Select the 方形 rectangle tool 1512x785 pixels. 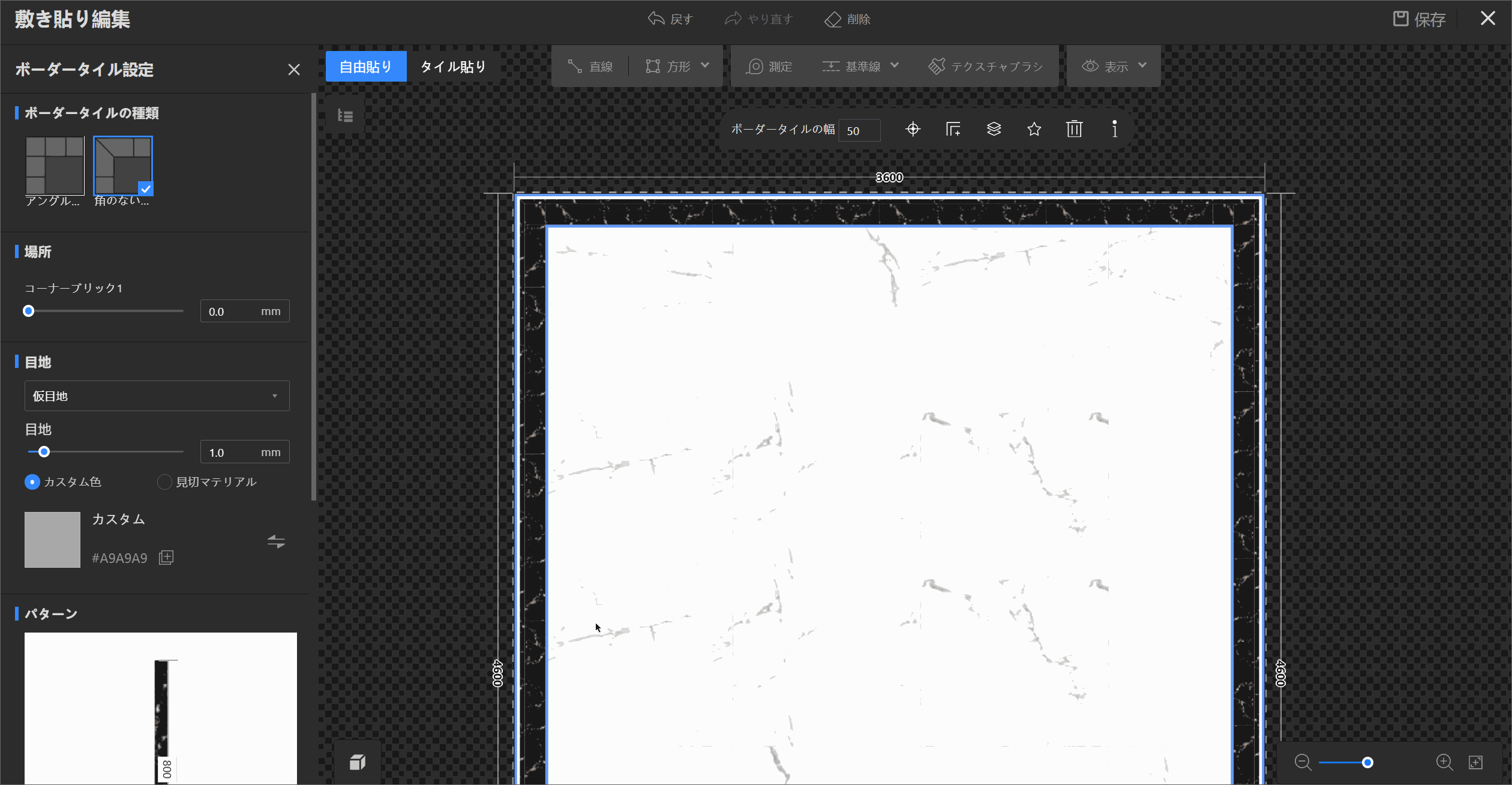[x=668, y=67]
